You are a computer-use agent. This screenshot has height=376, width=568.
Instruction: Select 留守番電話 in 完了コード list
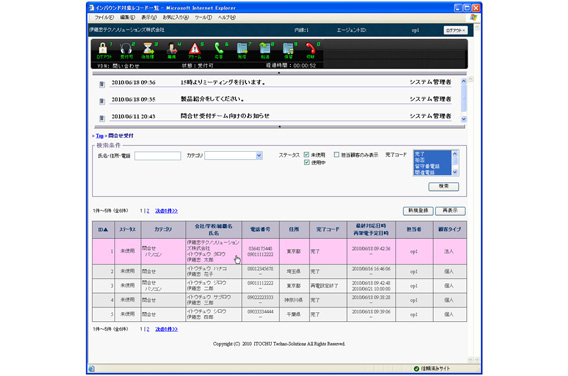tap(433, 166)
